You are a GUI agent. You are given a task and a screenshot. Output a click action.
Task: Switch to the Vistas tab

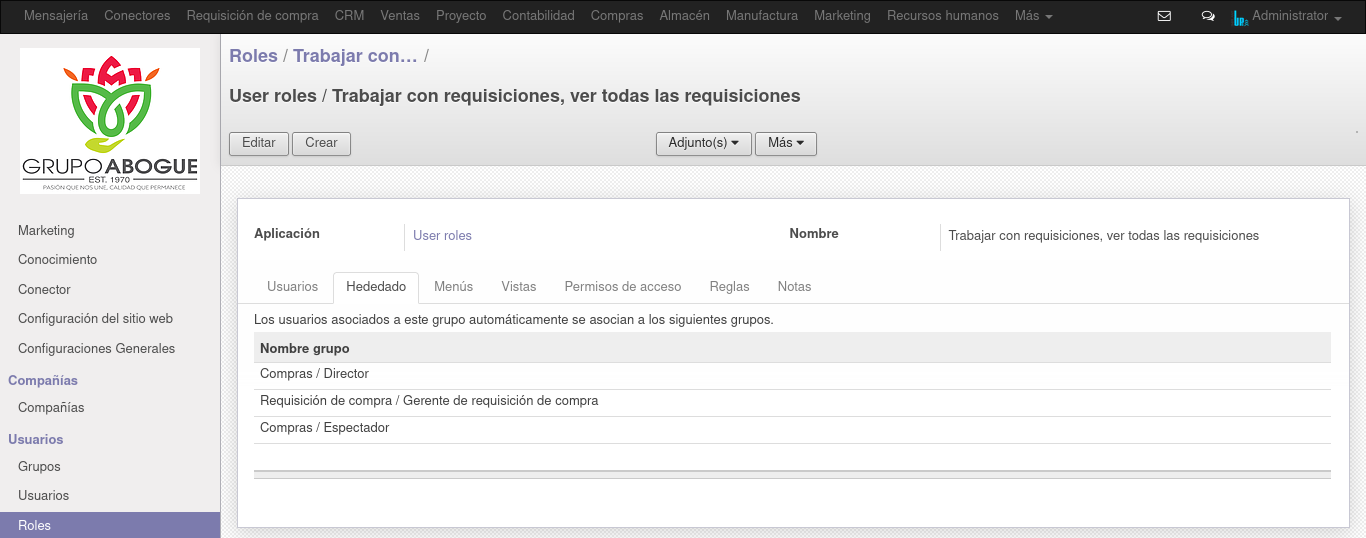pyautogui.click(x=519, y=287)
